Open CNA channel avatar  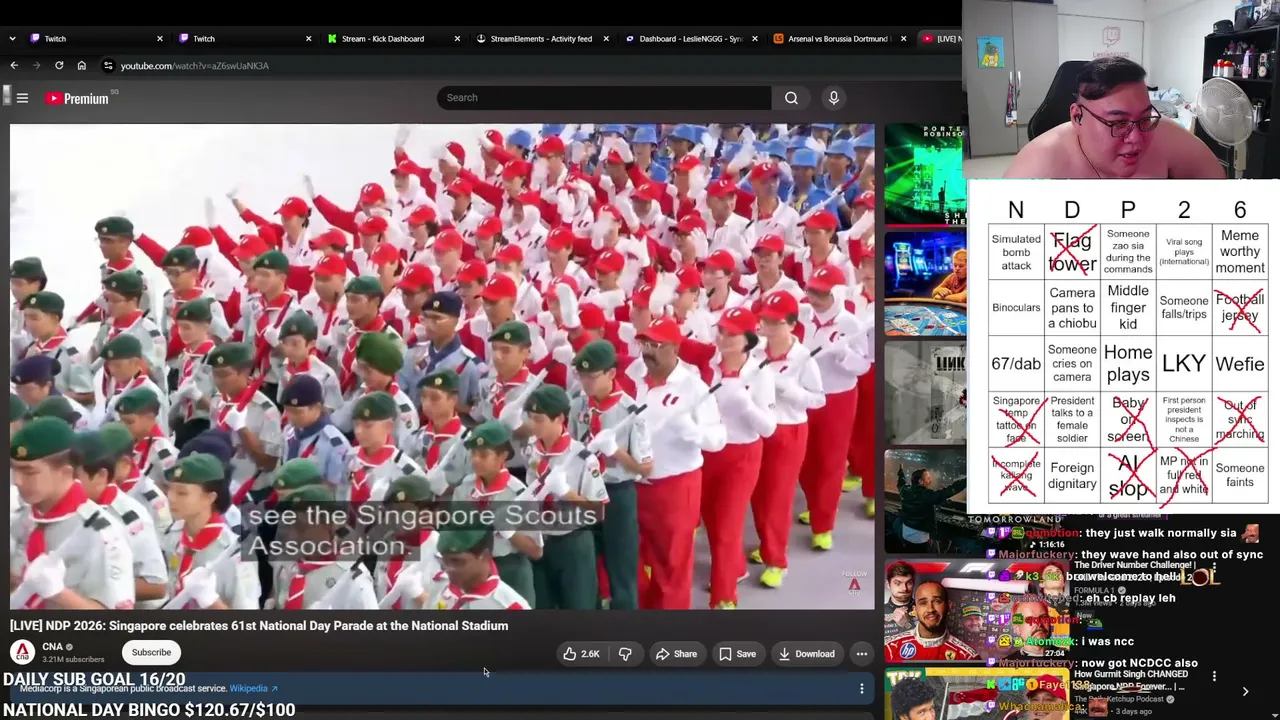click(22, 652)
